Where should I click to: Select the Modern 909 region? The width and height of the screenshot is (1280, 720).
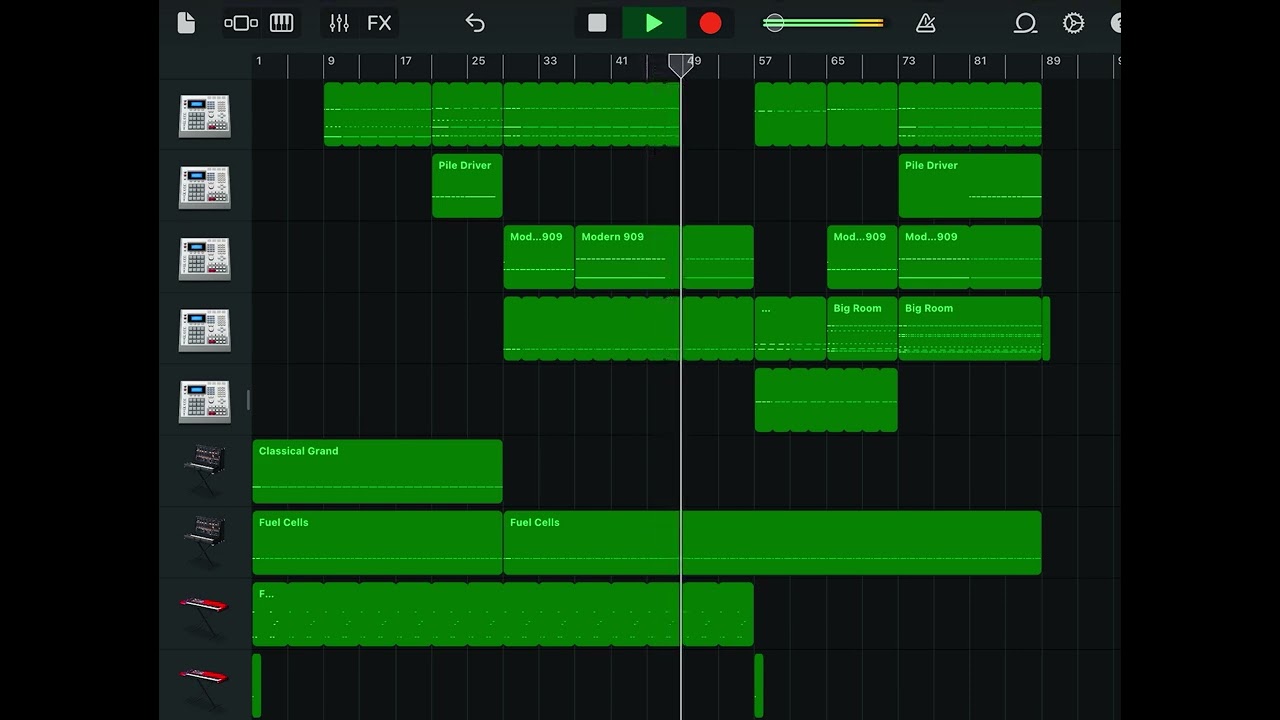(x=627, y=258)
